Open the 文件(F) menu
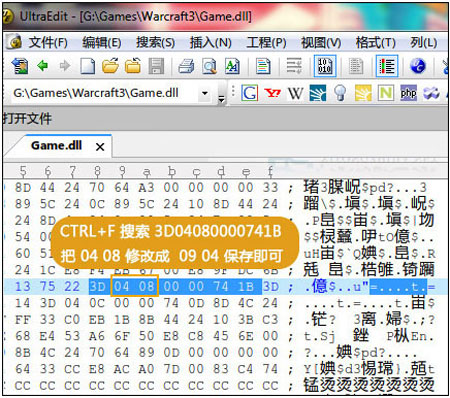 [48, 43]
